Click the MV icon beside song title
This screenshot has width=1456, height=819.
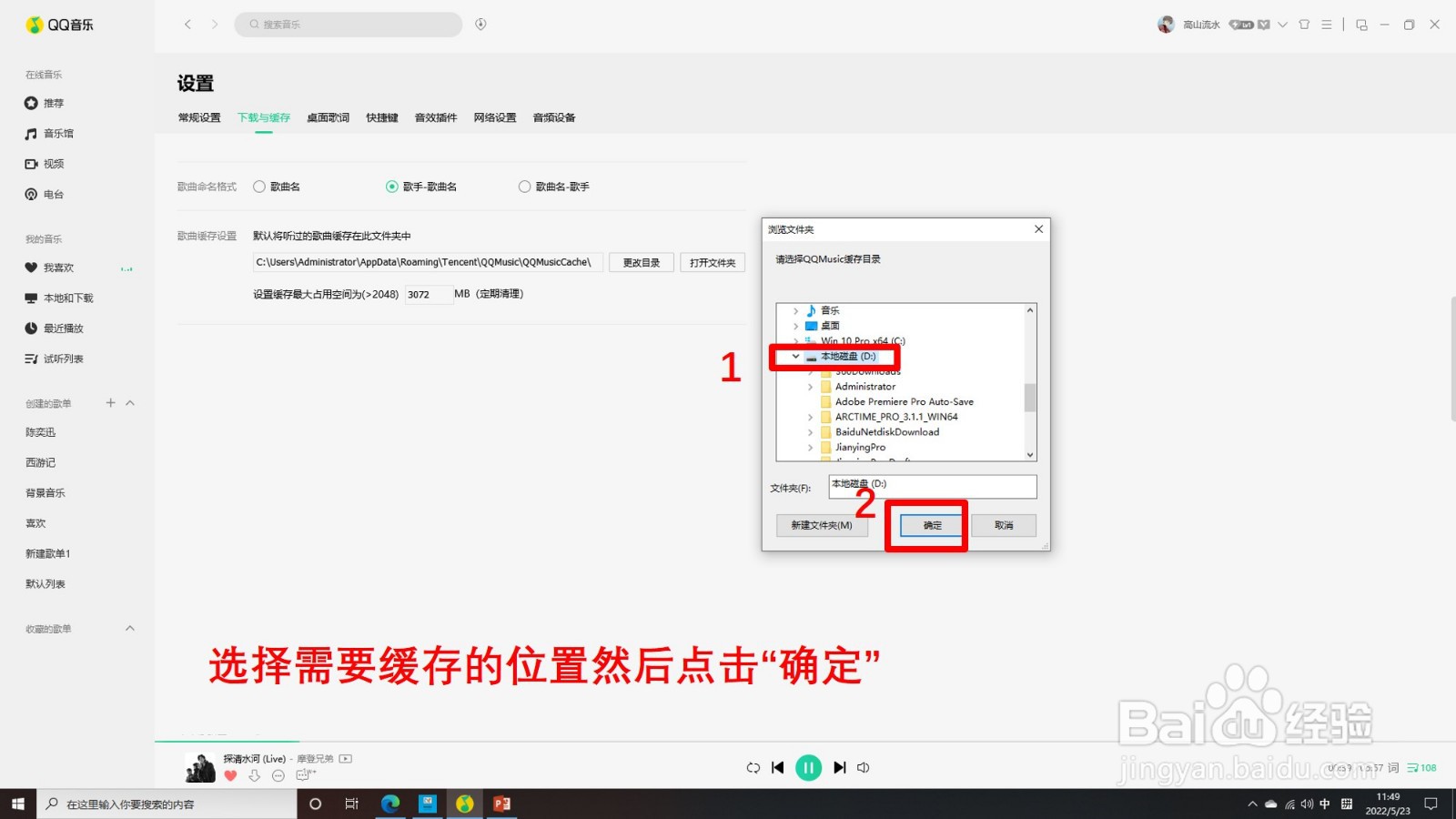346,759
